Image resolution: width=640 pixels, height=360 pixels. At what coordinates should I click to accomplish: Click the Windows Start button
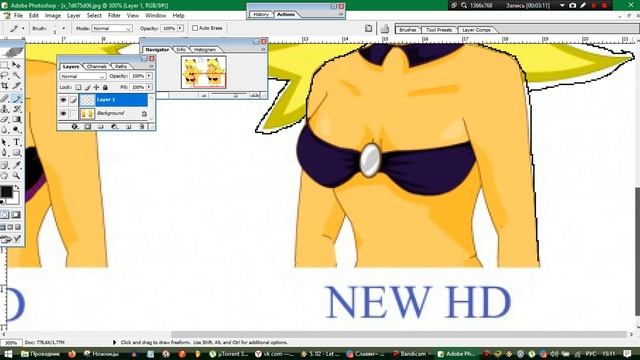coord(8,354)
